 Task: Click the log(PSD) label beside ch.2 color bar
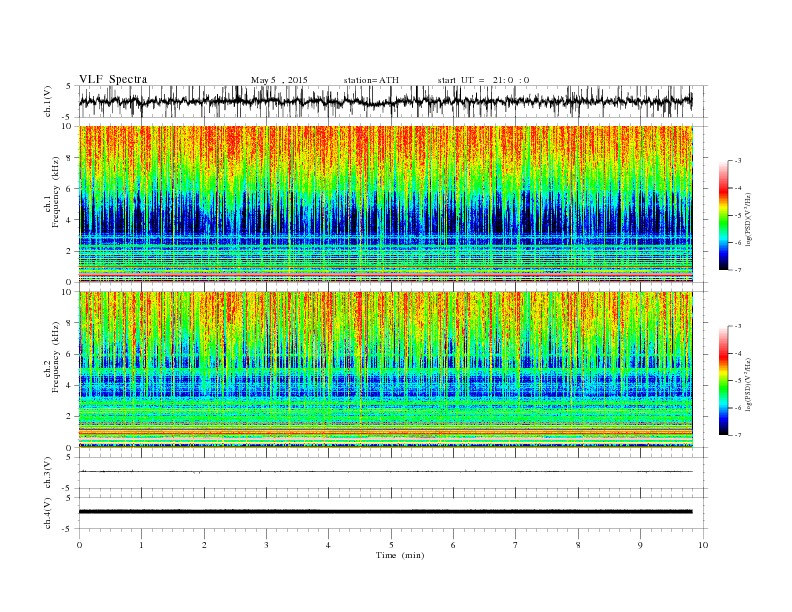pyautogui.click(x=749, y=384)
